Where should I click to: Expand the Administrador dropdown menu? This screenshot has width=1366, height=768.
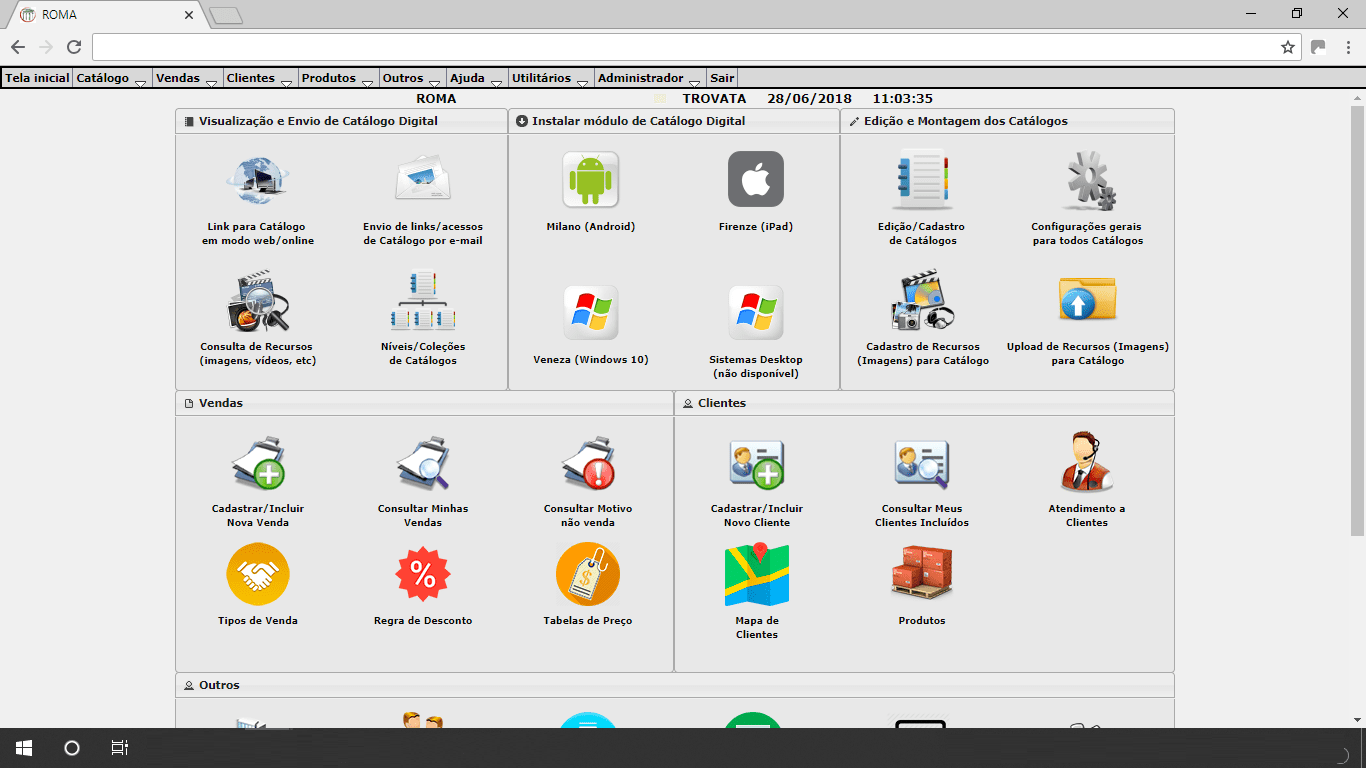coord(643,77)
